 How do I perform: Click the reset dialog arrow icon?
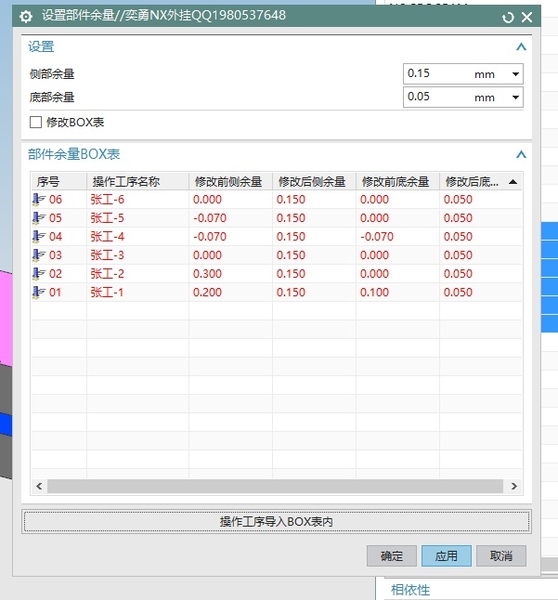coord(507,17)
